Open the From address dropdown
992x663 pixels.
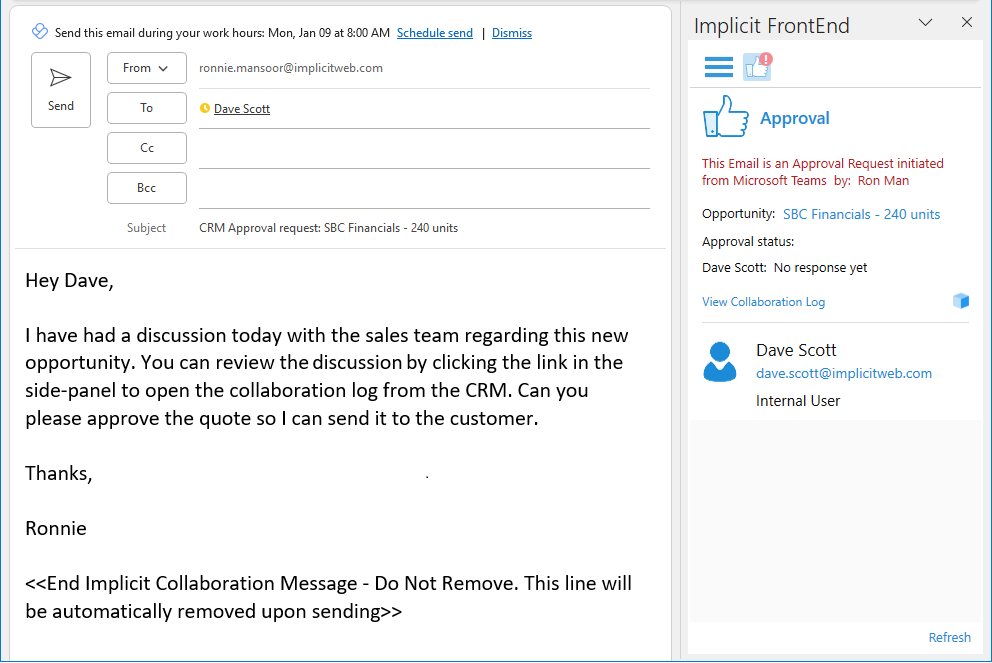146,68
